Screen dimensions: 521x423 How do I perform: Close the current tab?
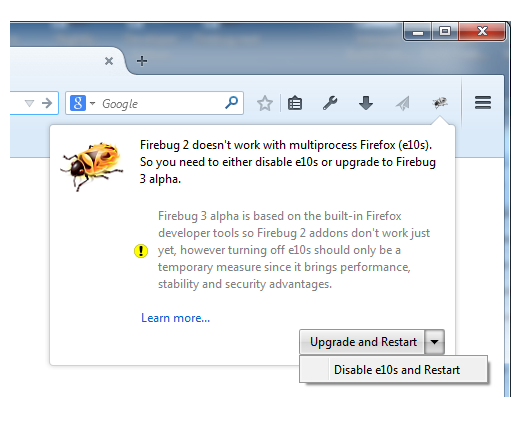click(x=109, y=61)
